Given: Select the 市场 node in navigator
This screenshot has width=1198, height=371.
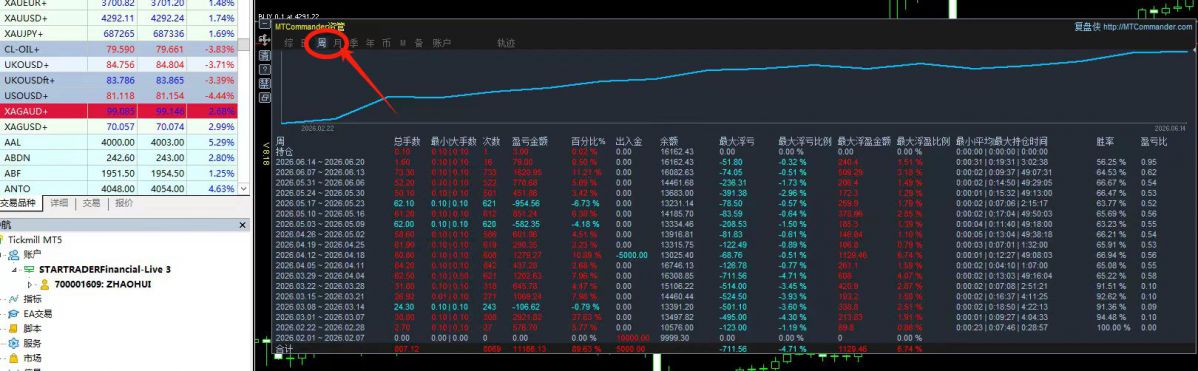Looking at the screenshot, I should (x=33, y=359).
